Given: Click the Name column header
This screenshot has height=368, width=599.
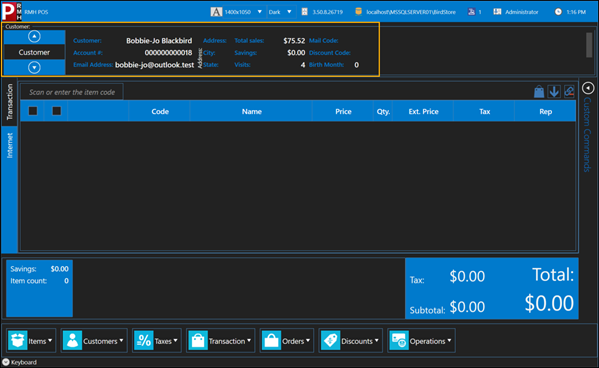Looking at the screenshot, I should tap(251, 112).
